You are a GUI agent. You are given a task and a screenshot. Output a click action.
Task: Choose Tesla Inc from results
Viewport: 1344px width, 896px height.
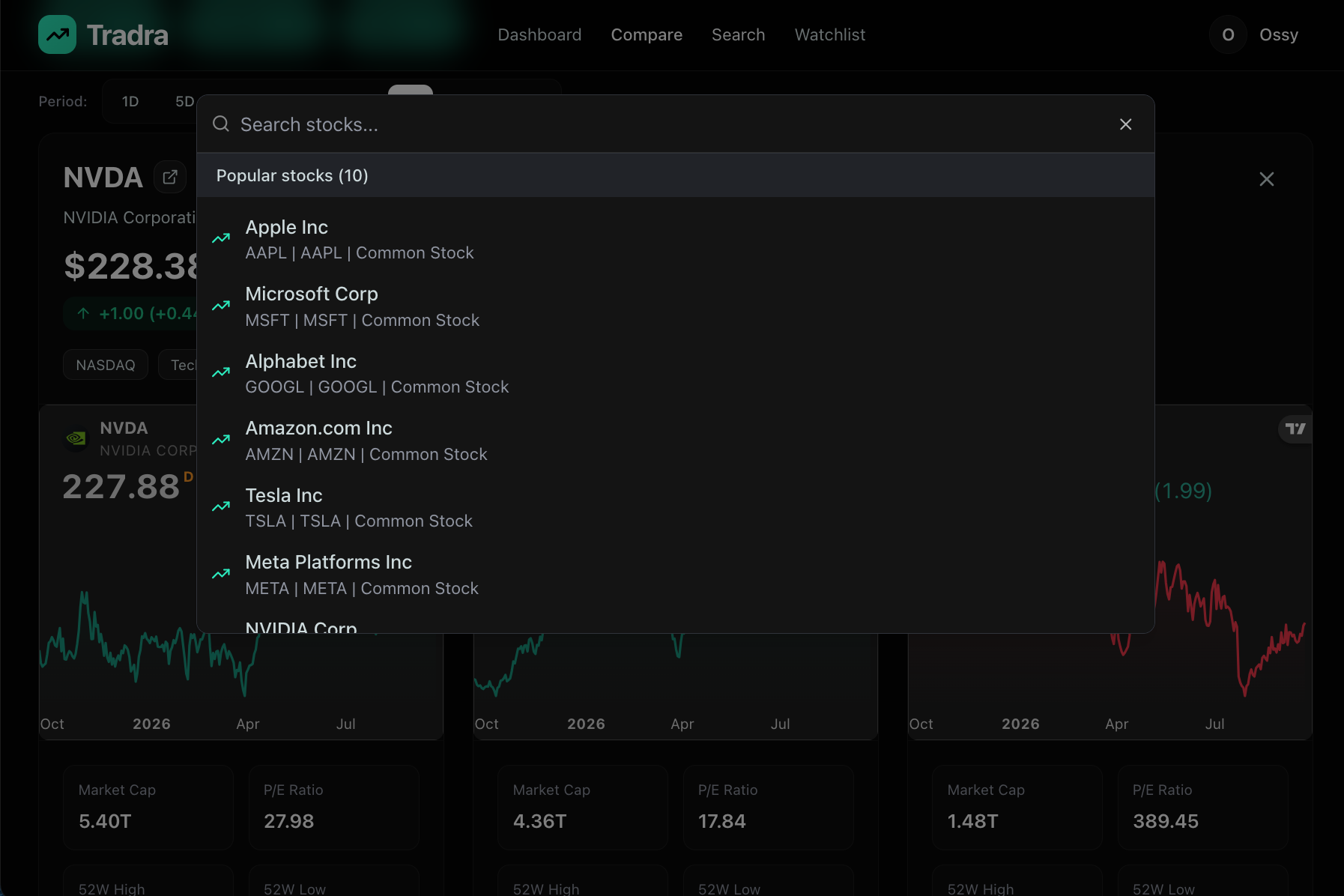click(x=675, y=508)
